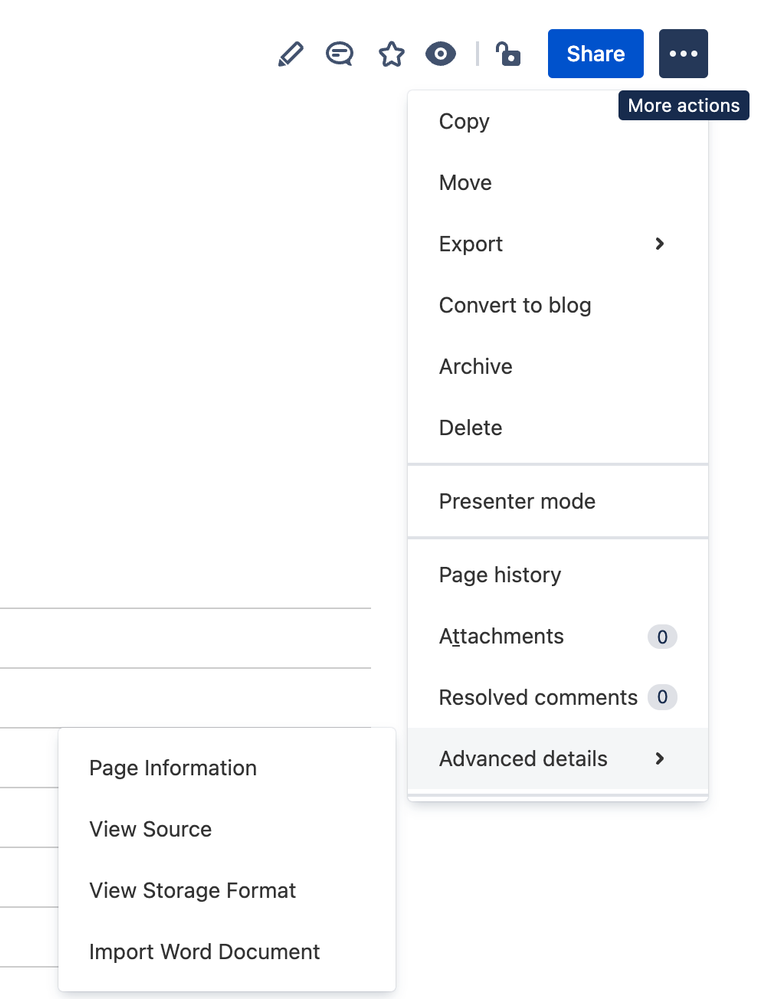Click the More actions ellipsis button
762x999 pixels.
[x=683, y=54]
